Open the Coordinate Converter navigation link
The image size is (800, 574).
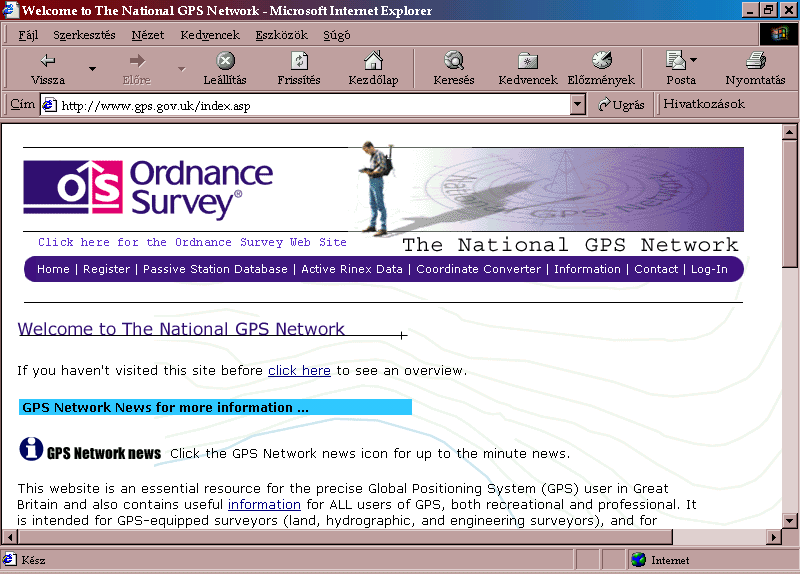coord(478,269)
